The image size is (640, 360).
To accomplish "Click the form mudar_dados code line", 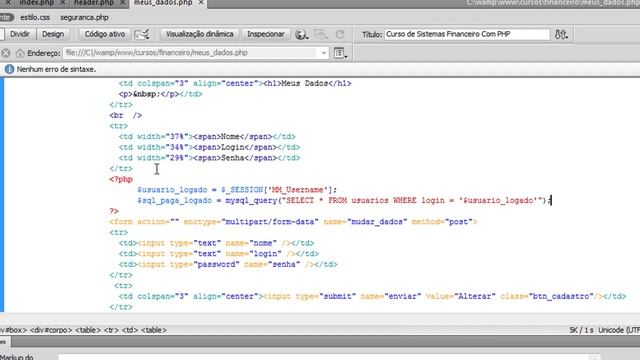I will pos(293,222).
